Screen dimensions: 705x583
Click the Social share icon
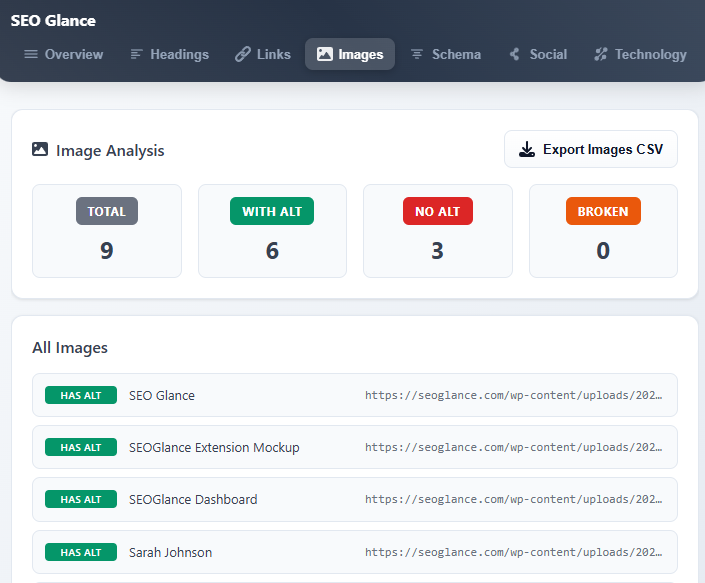click(x=515, y=54)
